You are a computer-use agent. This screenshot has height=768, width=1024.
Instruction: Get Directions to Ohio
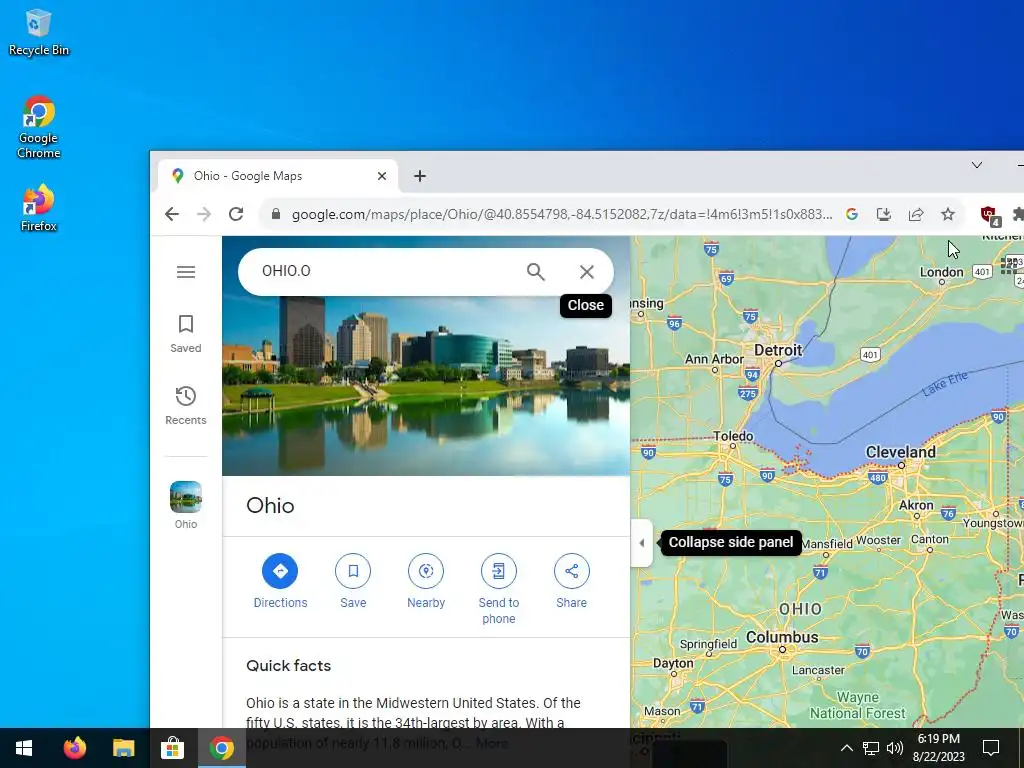click(x=280, y=581)
